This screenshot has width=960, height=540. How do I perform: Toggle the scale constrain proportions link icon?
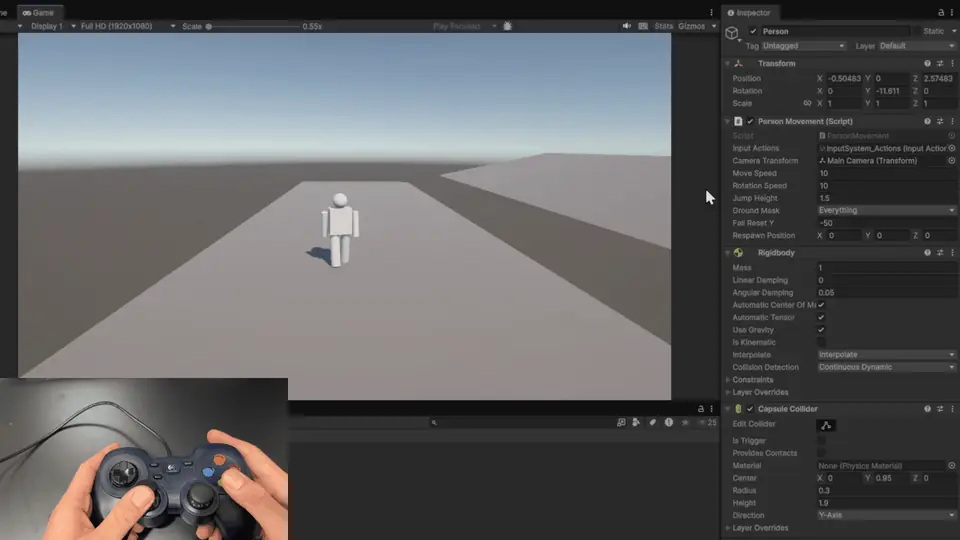pyautogui.click(x=807, y=103)
